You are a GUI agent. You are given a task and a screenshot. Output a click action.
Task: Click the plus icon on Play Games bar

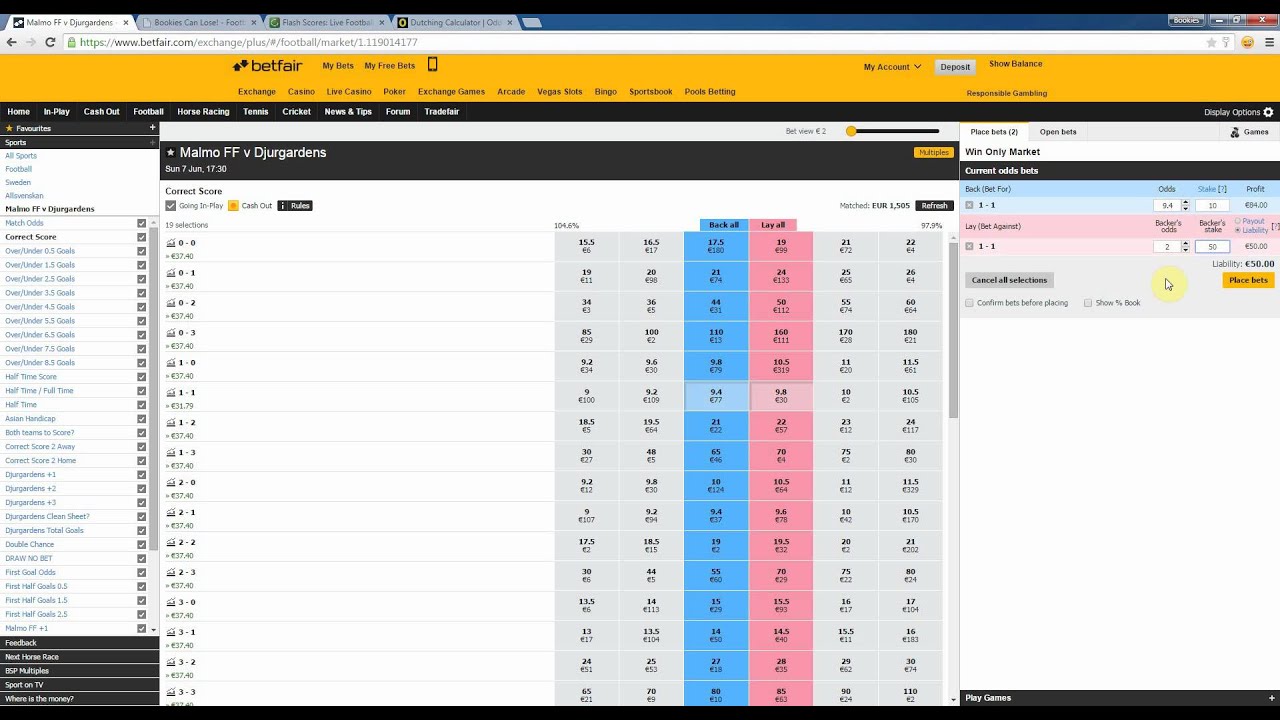pyautogui.click(x=1272, y=698)
